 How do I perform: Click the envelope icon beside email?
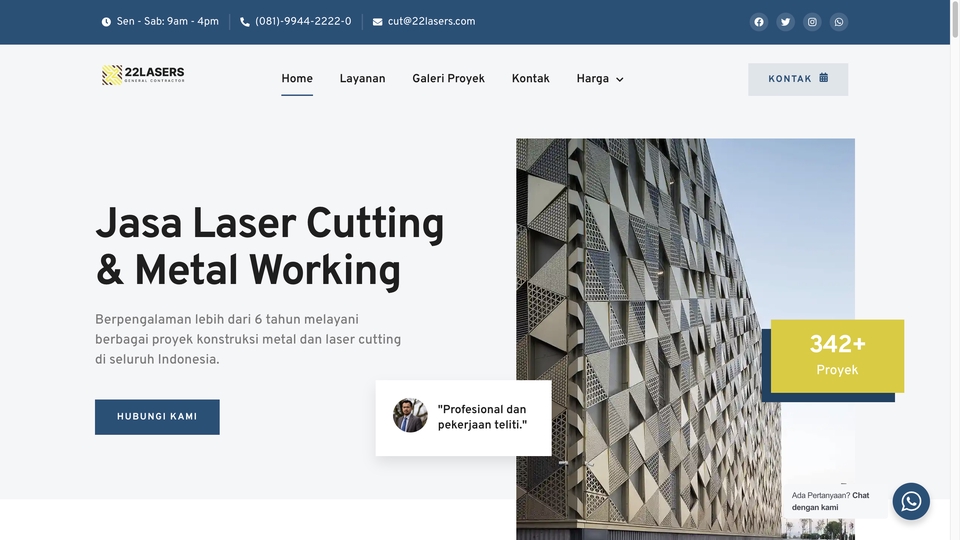[x=378, y=22]
